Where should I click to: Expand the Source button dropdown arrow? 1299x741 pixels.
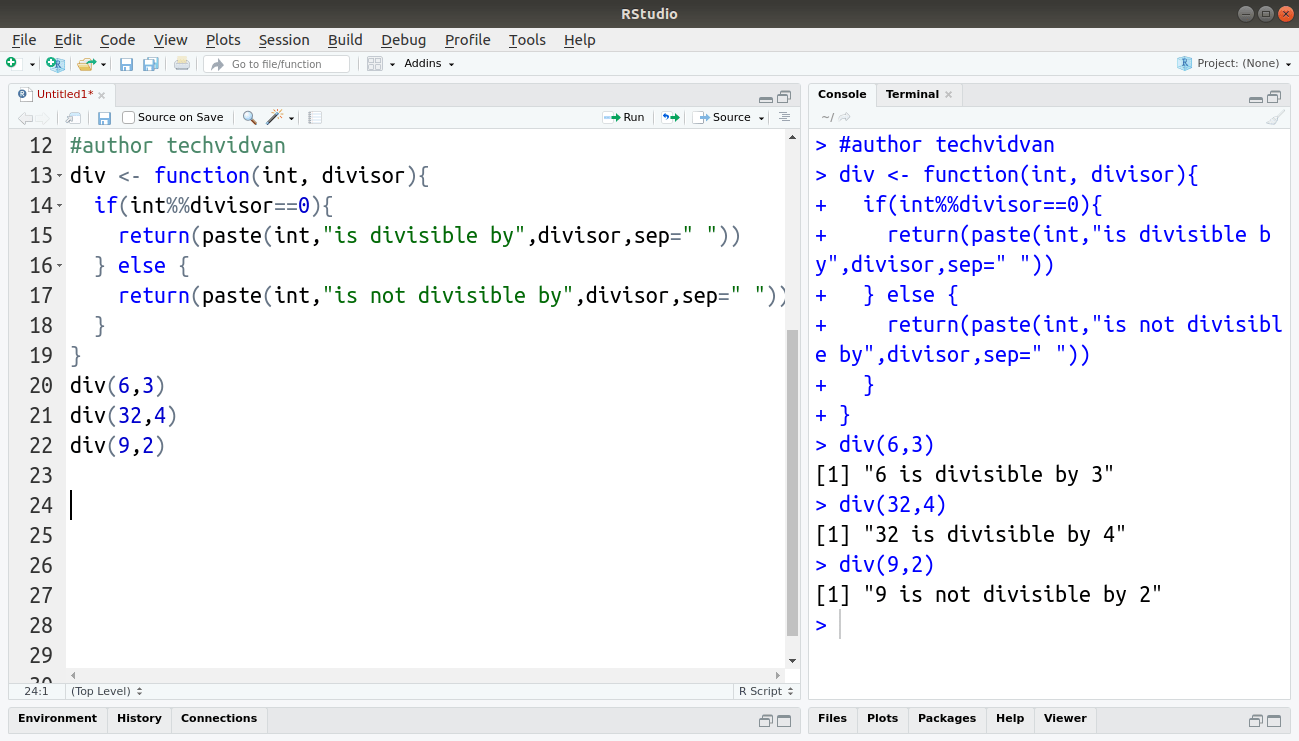pyautogui.click(x=762, y=118)
